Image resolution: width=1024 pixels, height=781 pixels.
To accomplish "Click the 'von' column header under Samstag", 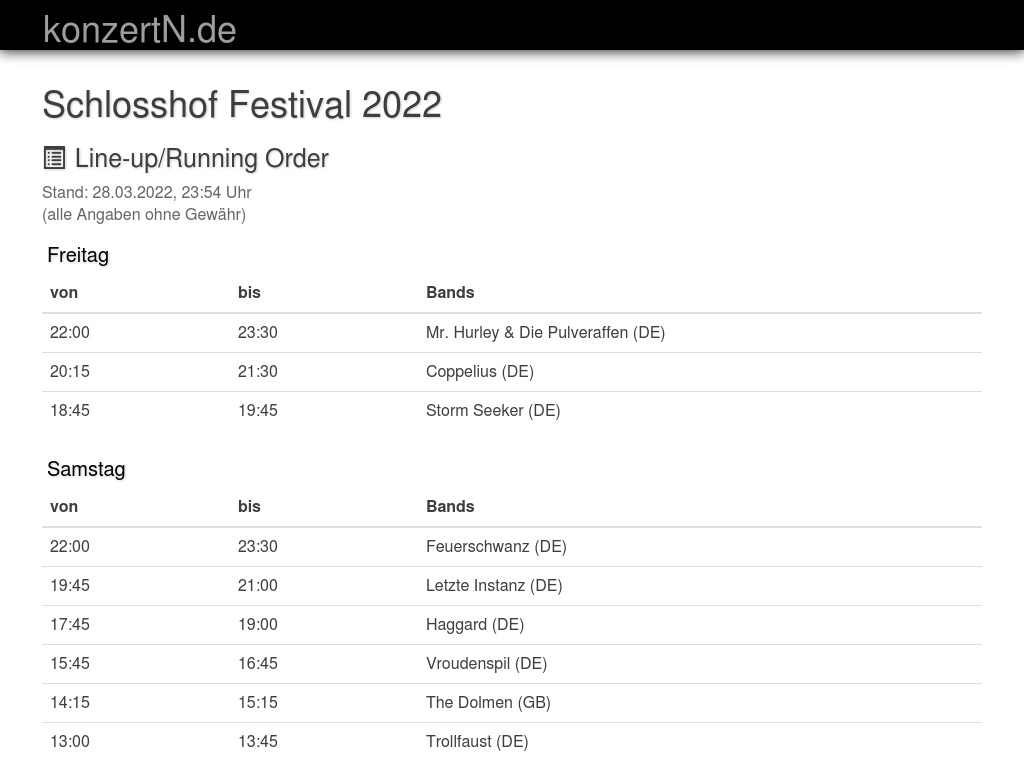I will (x=64, y=506).
